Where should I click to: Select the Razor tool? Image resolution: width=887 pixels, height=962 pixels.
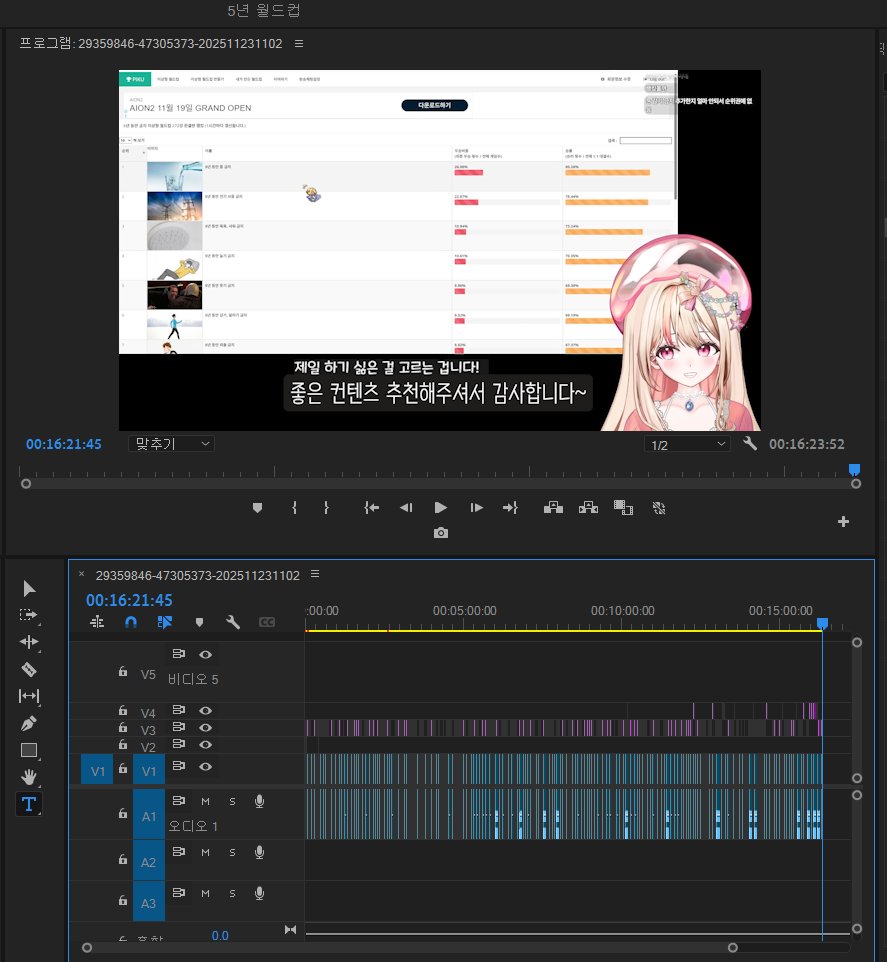click(29, 669)
